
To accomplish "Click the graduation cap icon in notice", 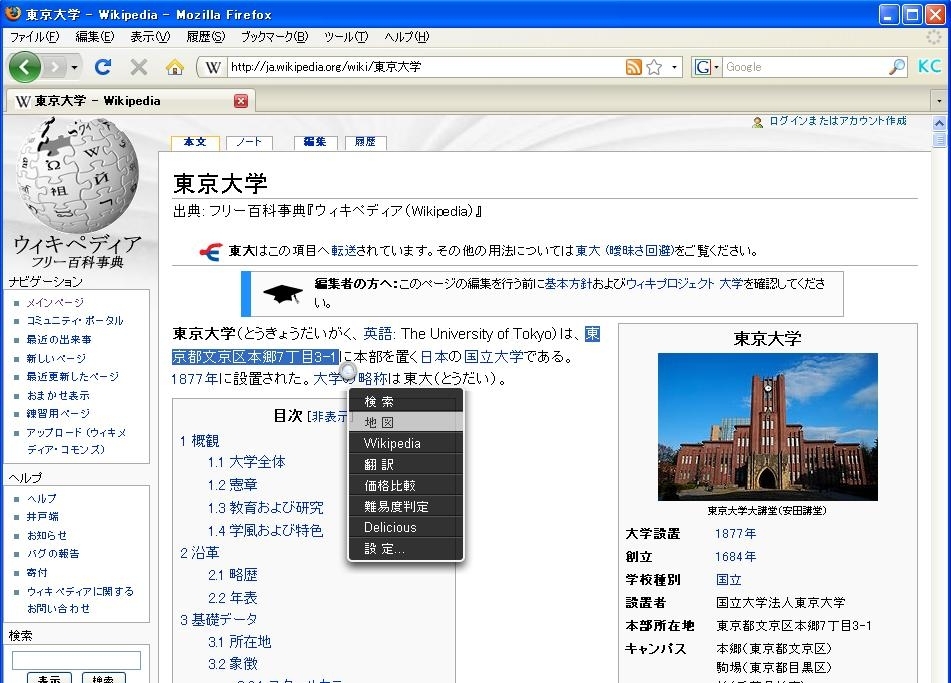I will pos(283,294).
